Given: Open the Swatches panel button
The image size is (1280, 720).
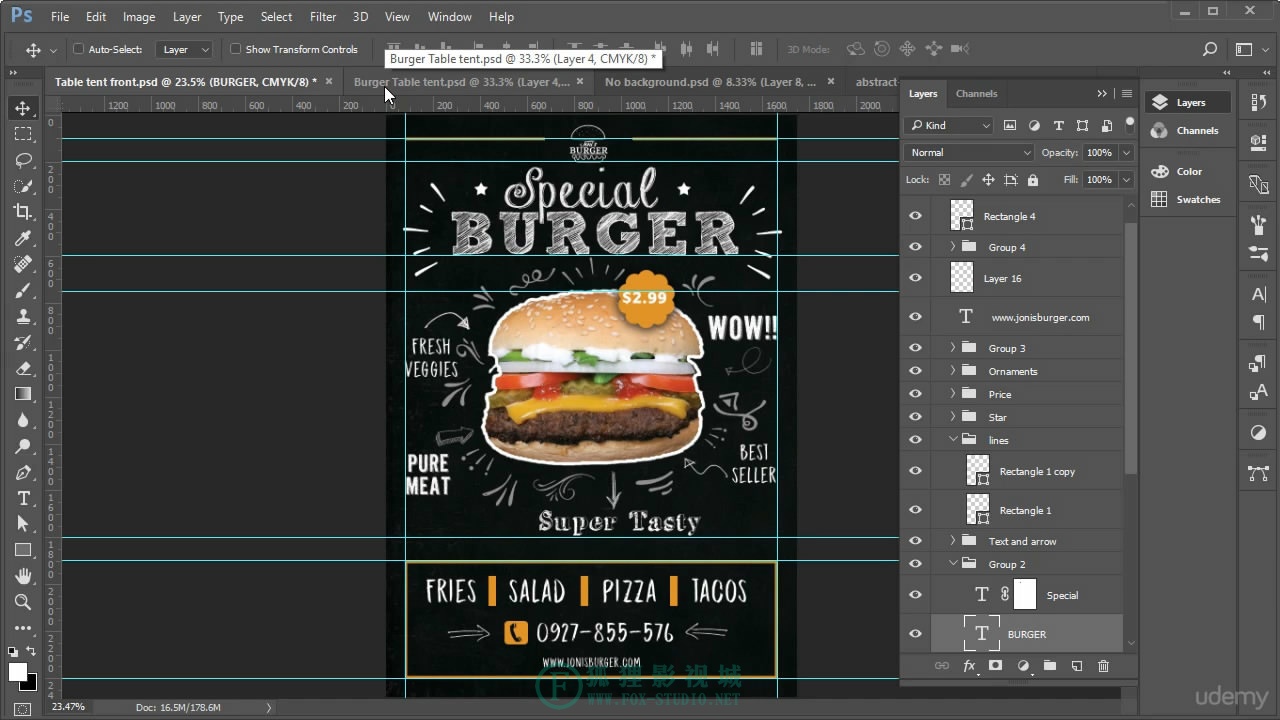Looking at the screenshot, I should coord(1186,199).
